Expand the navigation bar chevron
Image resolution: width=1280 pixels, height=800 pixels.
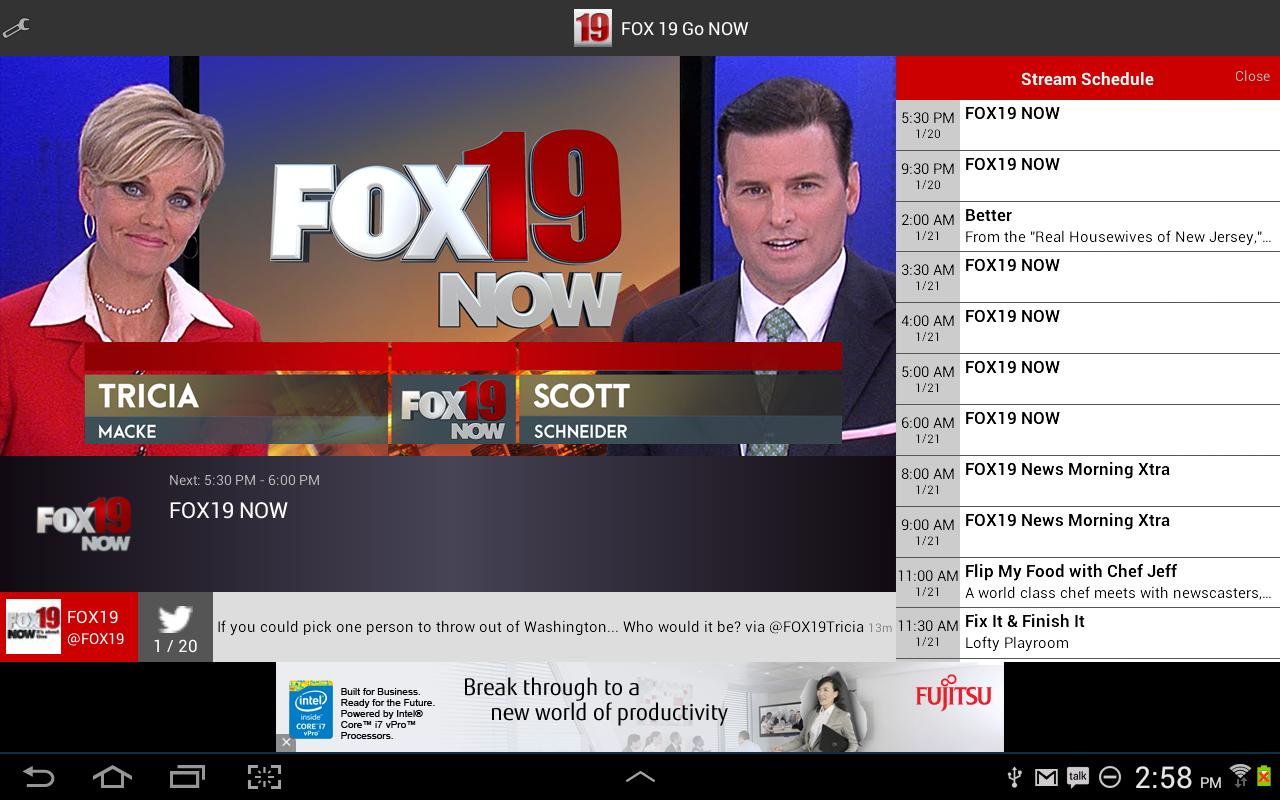point(640,778)
